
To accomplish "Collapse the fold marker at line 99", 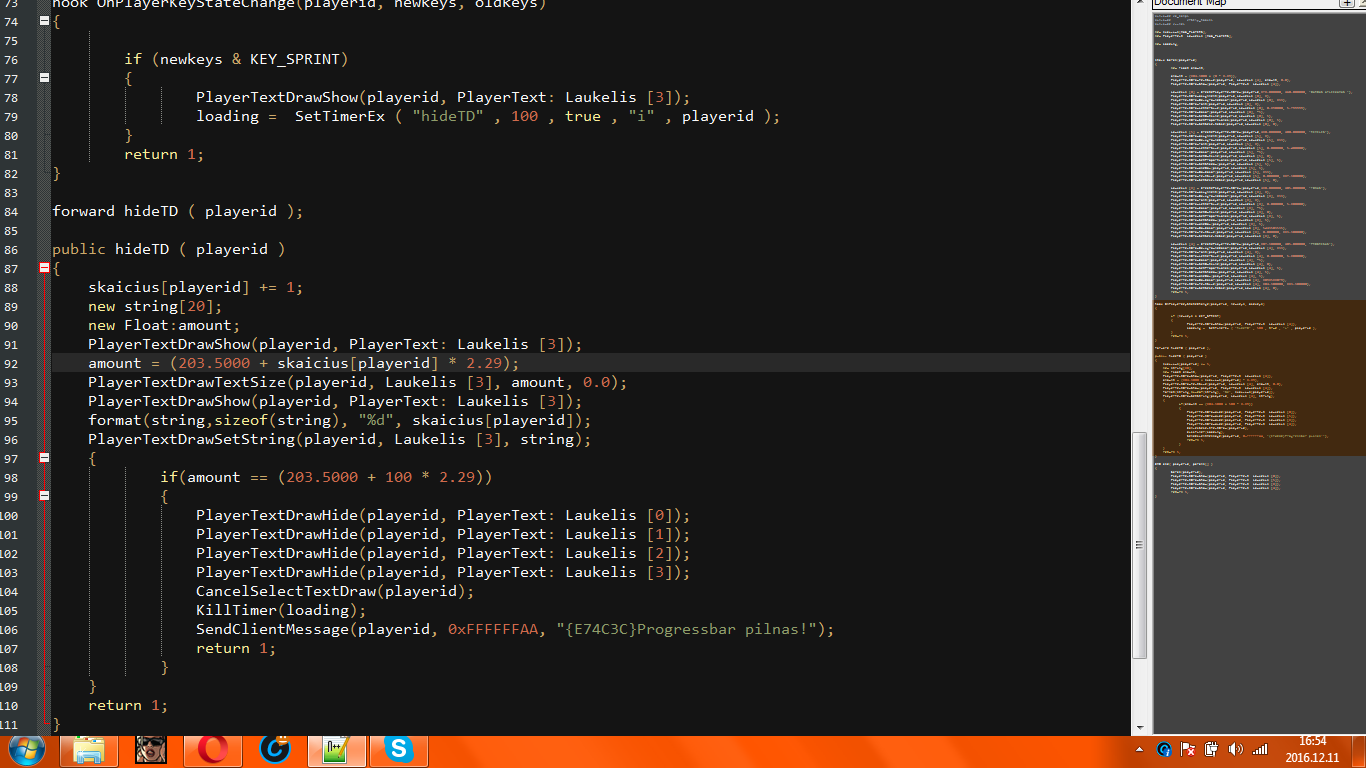I will click(x=44, y=495).
